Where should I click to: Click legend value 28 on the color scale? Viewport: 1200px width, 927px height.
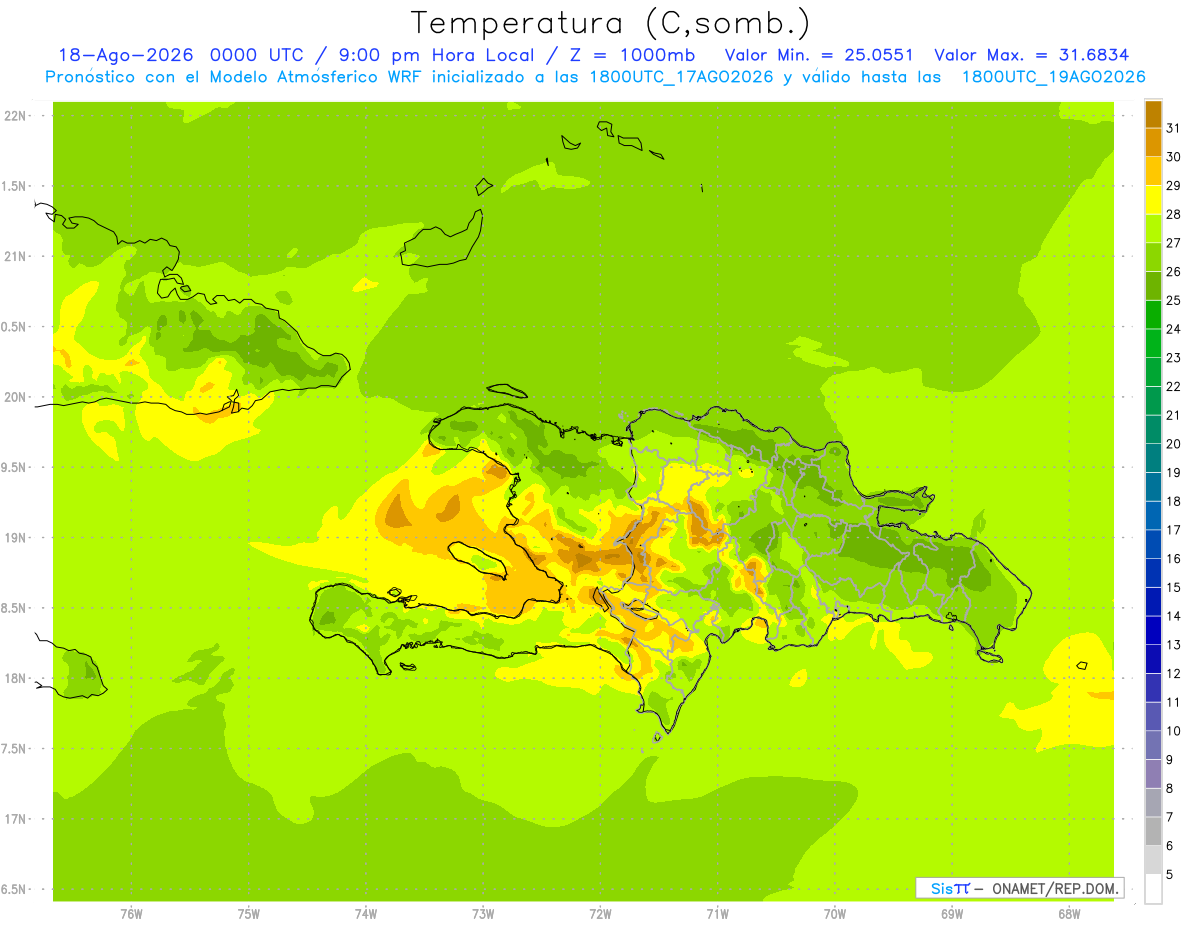click(x=1173, y=214)
